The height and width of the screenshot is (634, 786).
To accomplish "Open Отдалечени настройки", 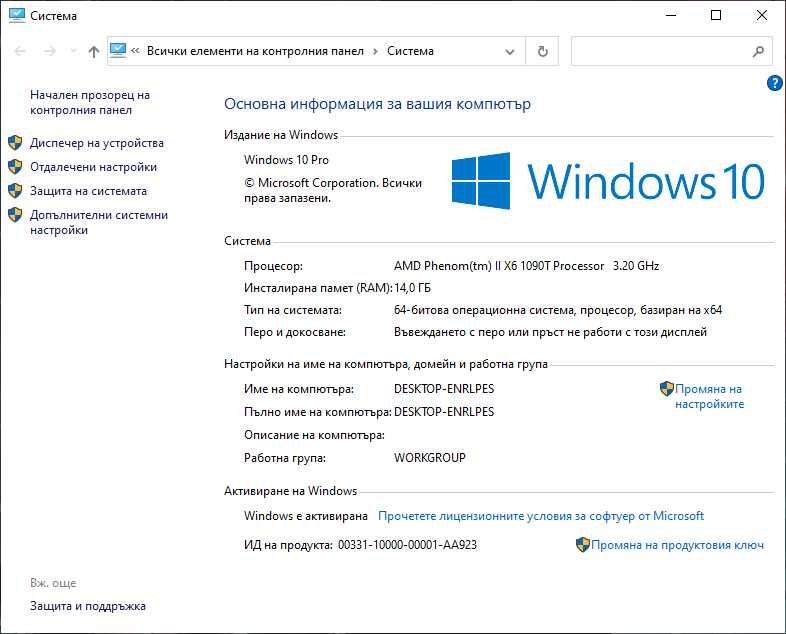I will click(x=93, y=167).
